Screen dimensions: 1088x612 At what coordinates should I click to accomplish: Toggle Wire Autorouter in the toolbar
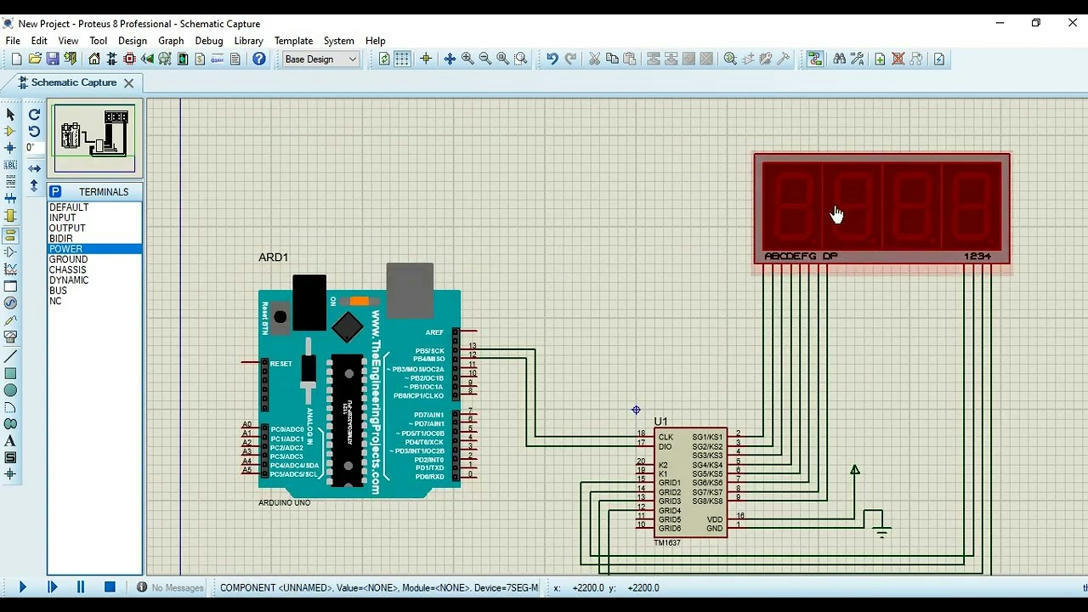coord(815,59)
